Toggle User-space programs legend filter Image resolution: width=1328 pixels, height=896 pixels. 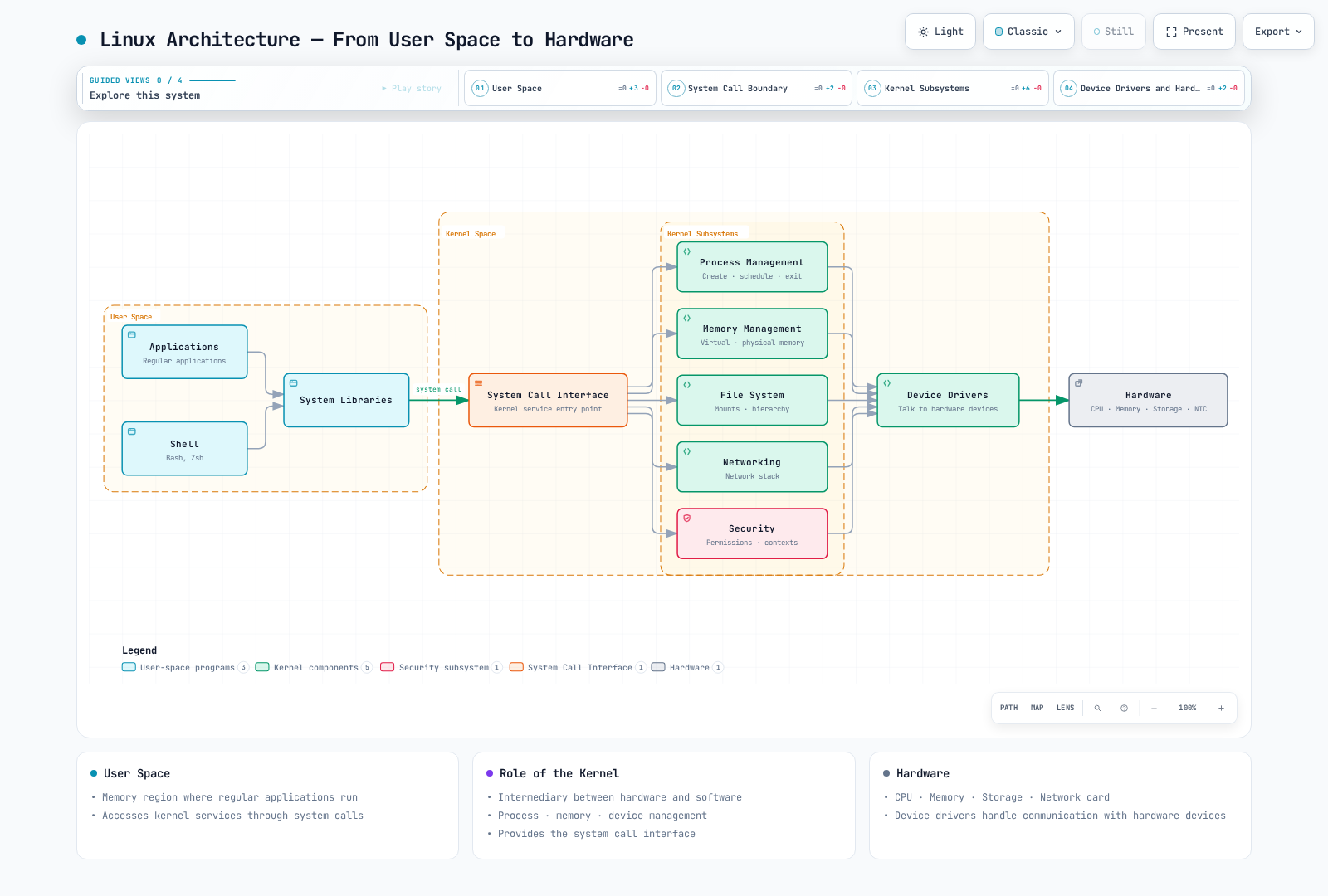185,667
